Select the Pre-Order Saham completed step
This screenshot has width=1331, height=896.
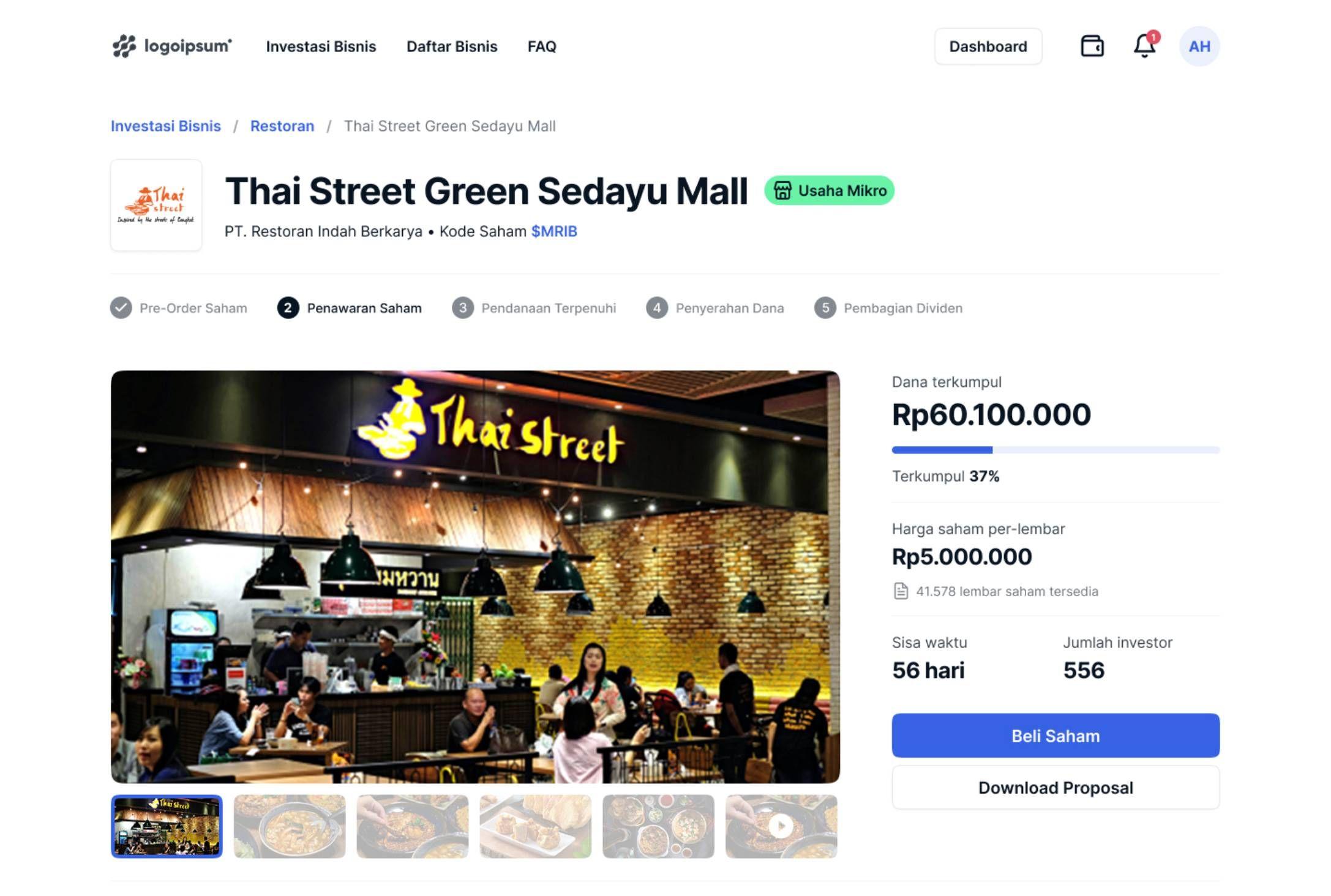(179, 308)
